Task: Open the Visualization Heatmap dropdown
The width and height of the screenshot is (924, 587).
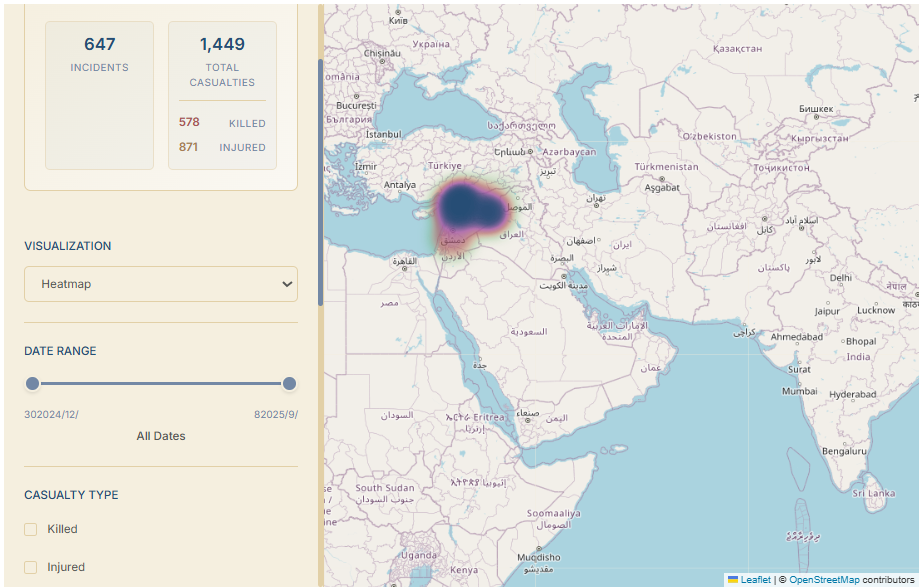Action: 161,284
